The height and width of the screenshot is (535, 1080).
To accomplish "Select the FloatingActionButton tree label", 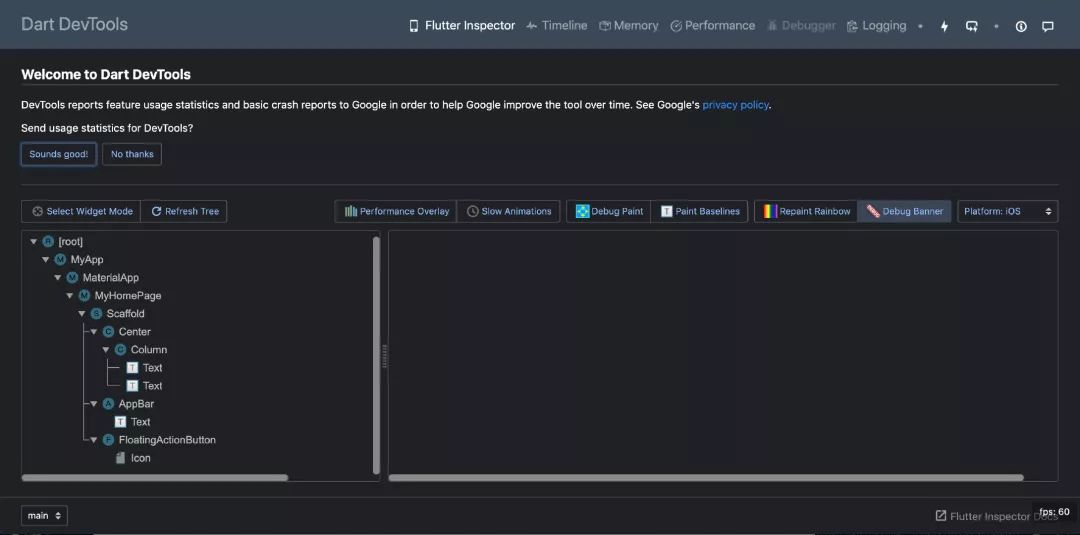I will (x=167, y=439).
